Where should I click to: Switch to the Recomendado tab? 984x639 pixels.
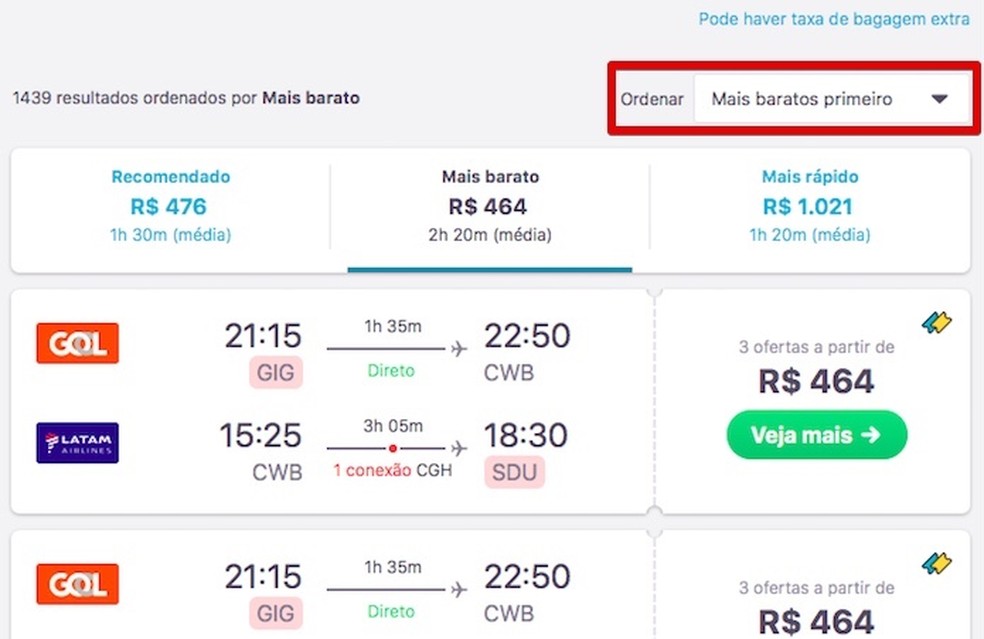pos(170,205)
